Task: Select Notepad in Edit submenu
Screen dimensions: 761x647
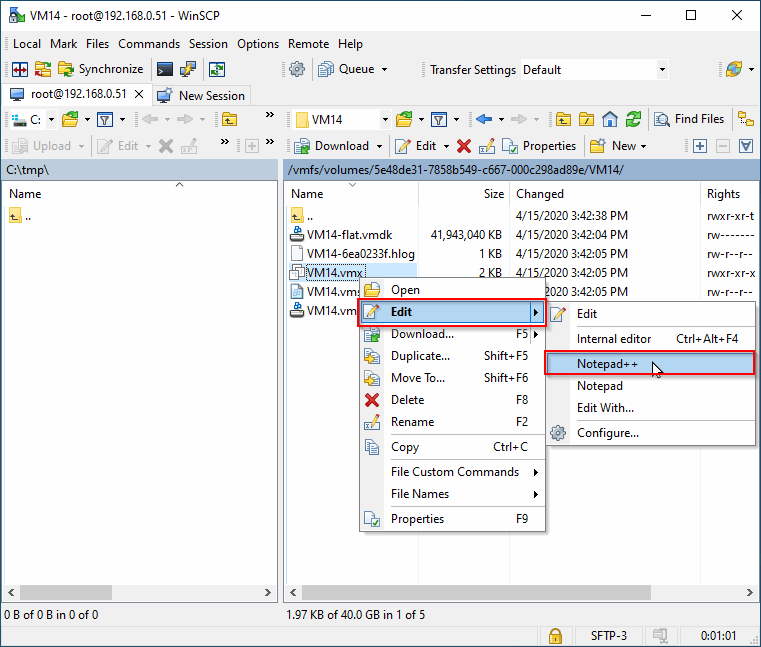Action: 650,386
